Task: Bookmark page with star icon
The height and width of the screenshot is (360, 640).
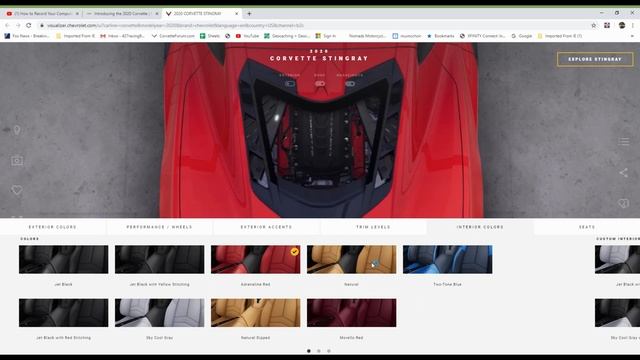Action: click(x=593, y=25)
